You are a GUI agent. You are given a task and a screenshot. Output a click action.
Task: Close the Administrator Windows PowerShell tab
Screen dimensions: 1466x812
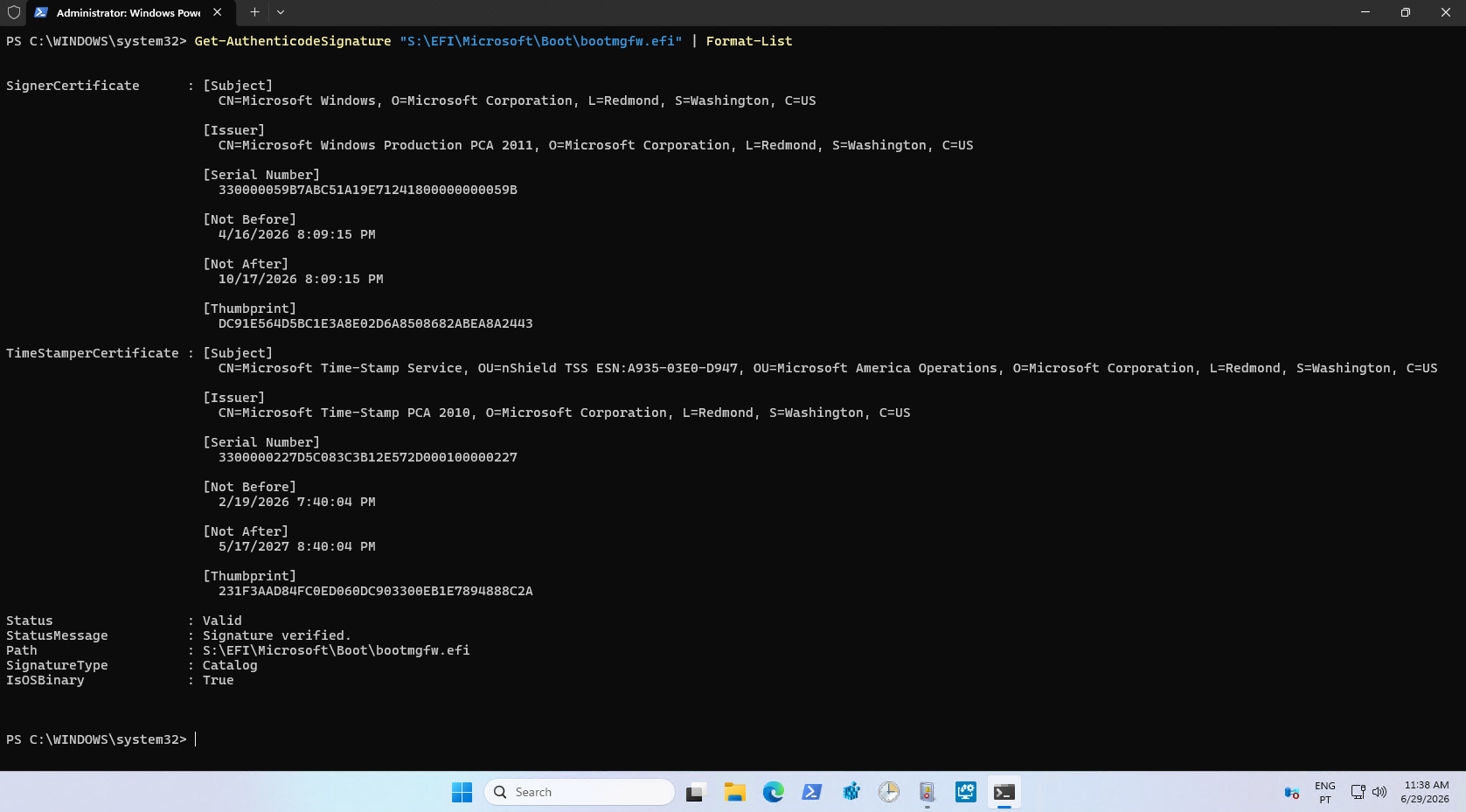[217, 12]
